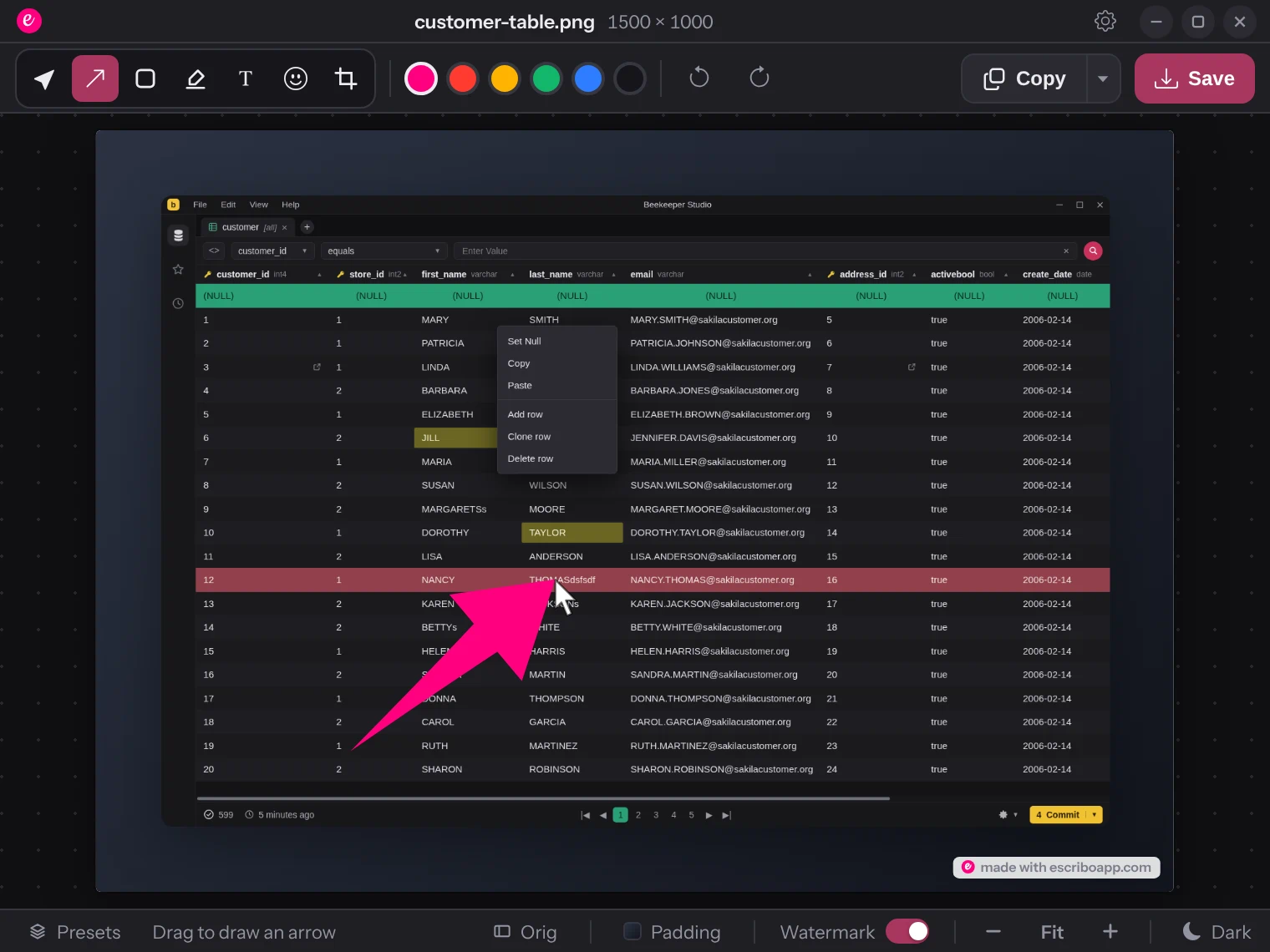Select the pointer selection tool
This screenshot has height=952, width=1270.
45,78
